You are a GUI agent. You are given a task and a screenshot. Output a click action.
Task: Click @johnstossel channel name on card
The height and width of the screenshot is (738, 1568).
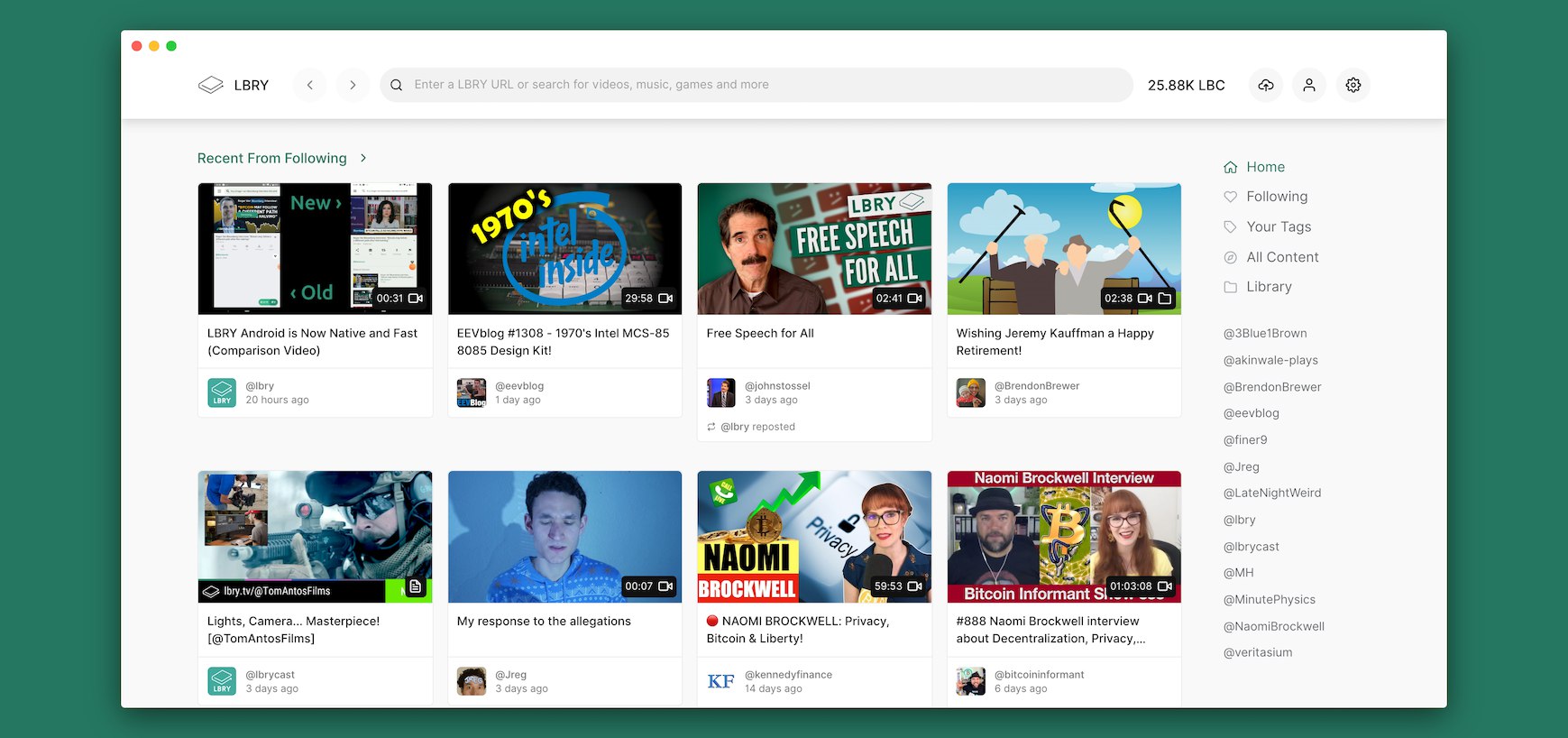(777, 386)
